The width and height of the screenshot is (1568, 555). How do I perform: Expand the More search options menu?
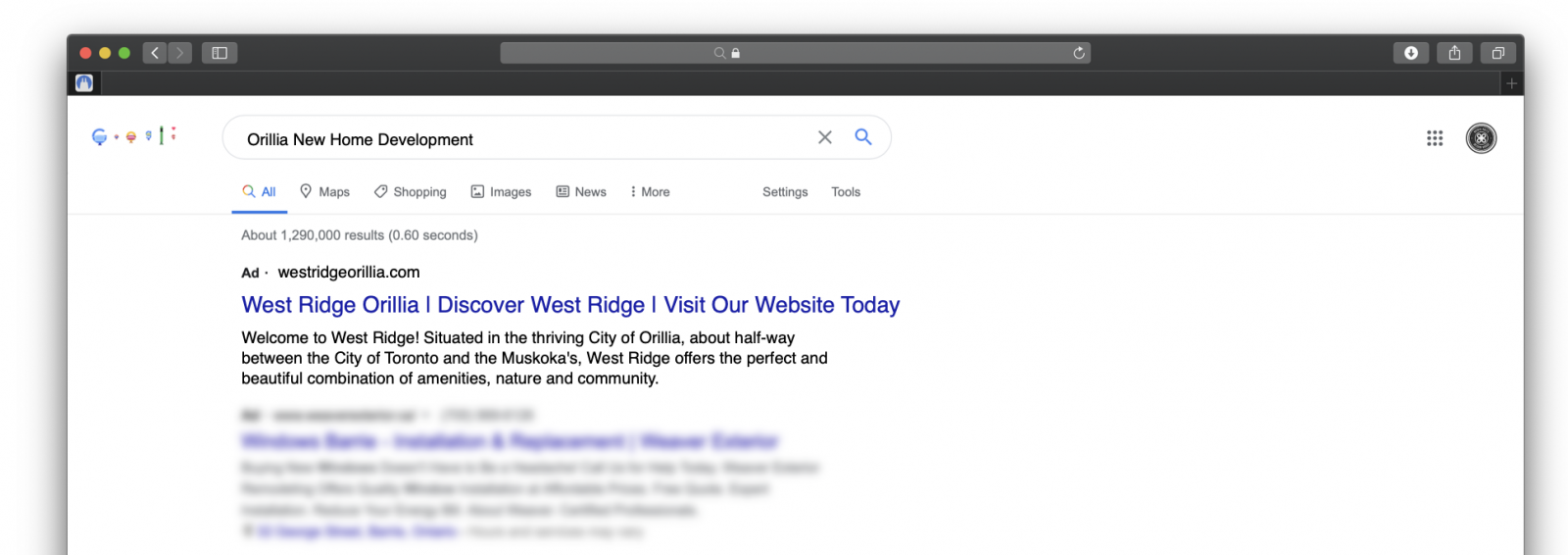click(650, 191)
